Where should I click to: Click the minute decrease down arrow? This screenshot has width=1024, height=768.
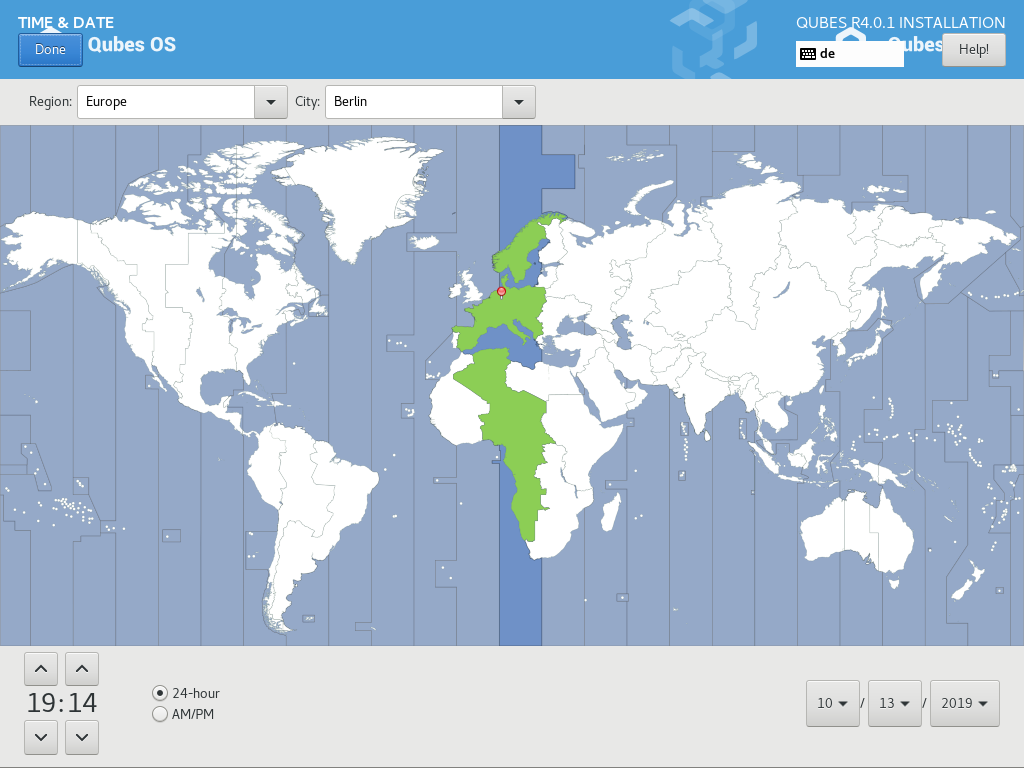(82, 738)
